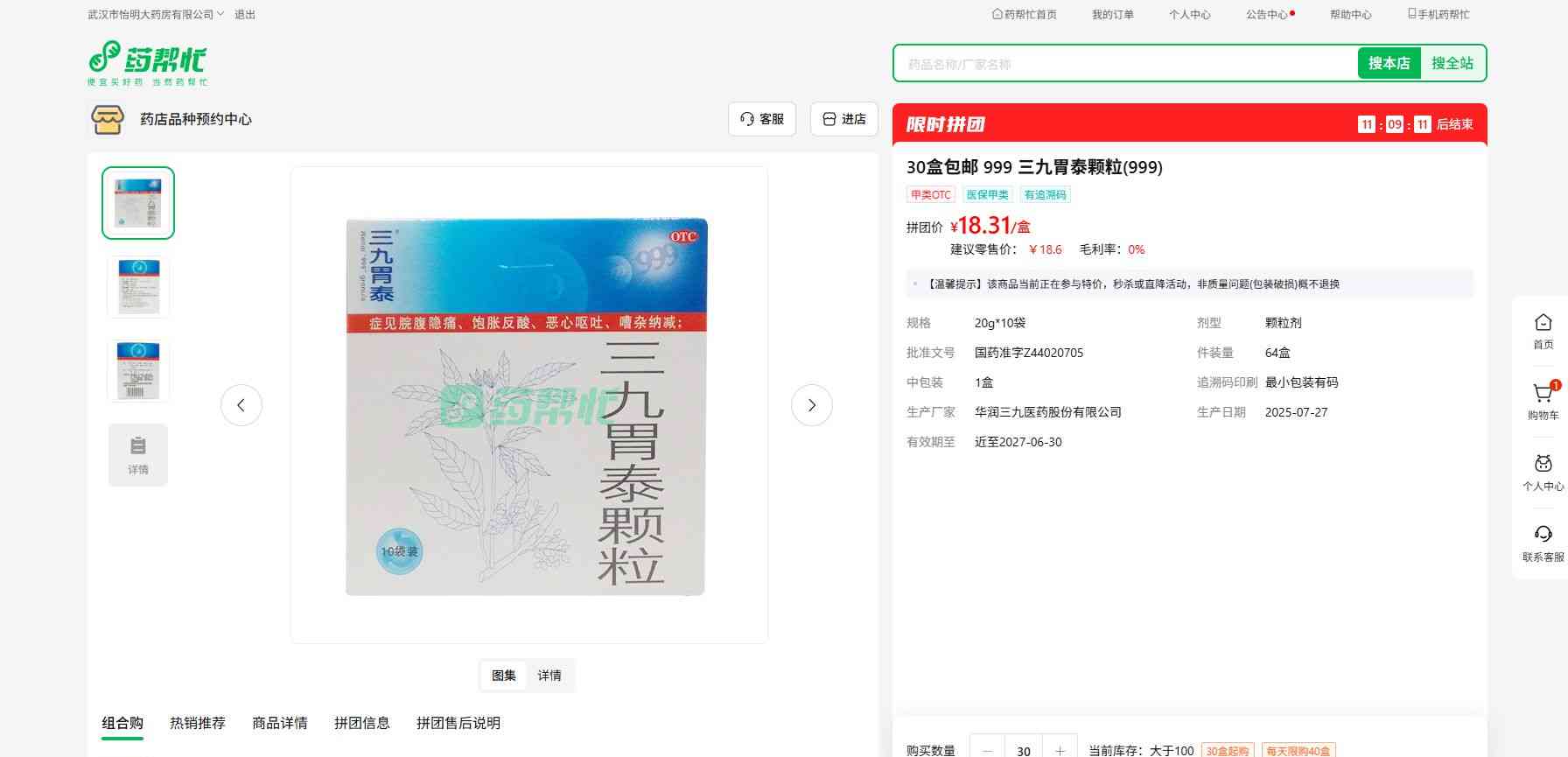Click the store avatar icon
The width and height of the screenshot is (1568, 757).
108,119
